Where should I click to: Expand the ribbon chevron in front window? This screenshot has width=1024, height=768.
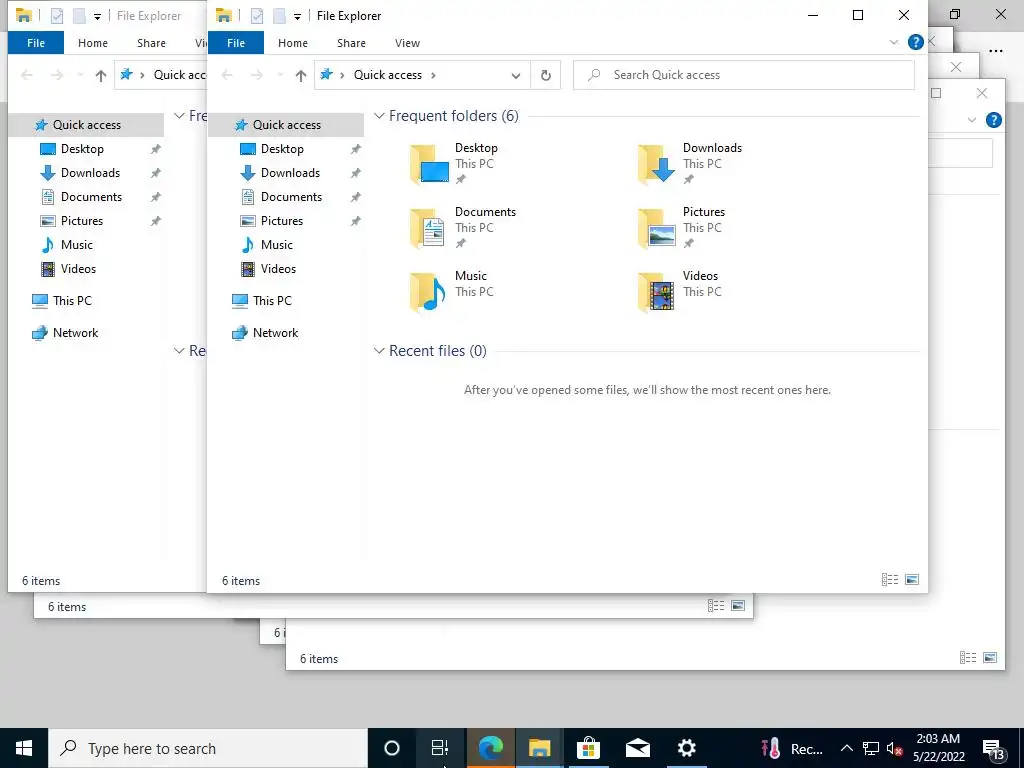[x=894, y=42]
